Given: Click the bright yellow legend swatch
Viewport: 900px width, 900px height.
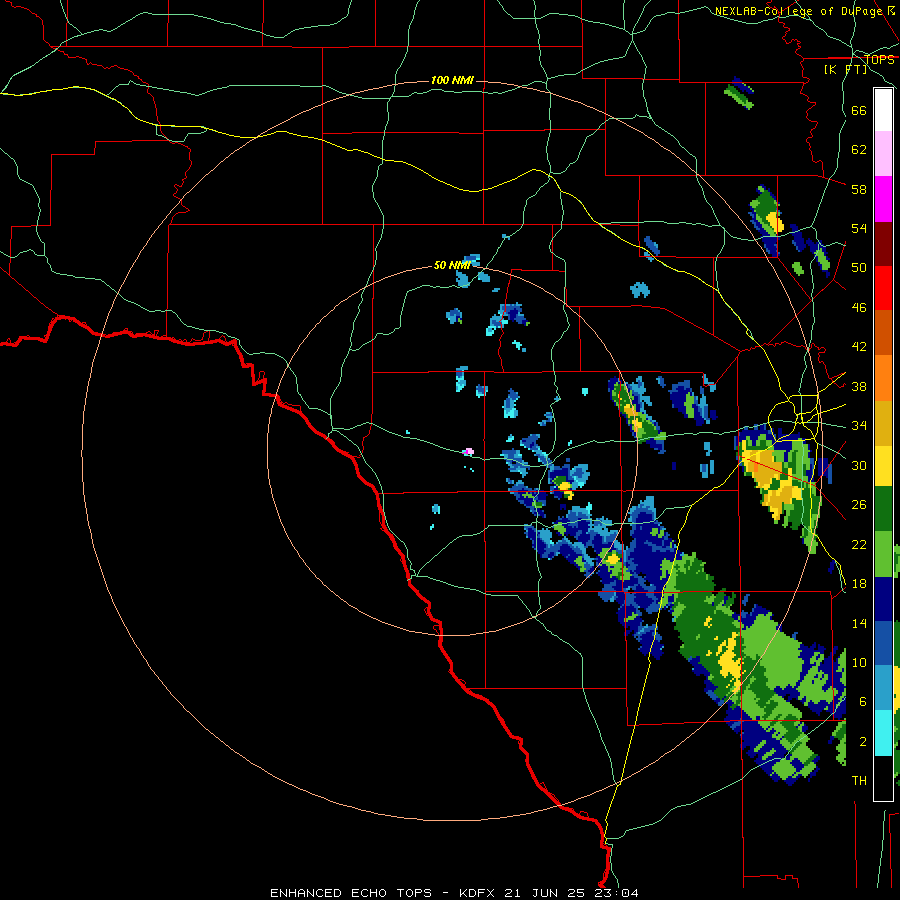Looking at the screenshot, I should (x=883, y=466).
